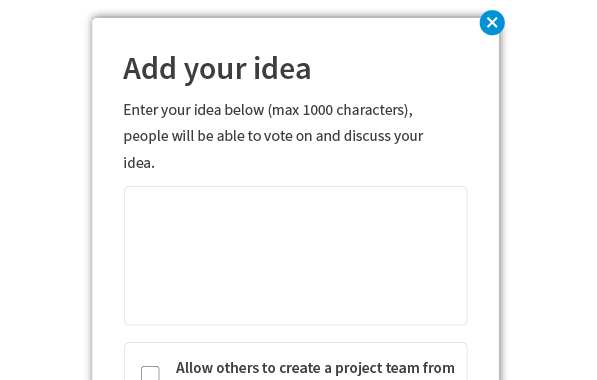The width and height of the screenshot is (597, 380).
Task: Focus the idea text area
Action: click(x=295, y=255)
